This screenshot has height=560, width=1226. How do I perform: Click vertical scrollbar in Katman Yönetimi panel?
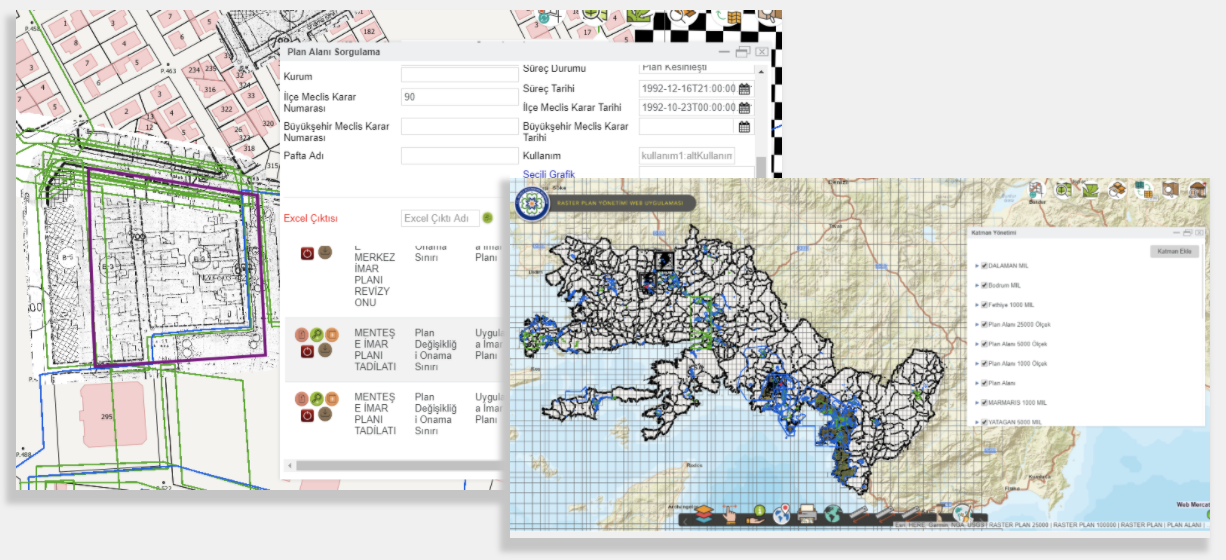click(x=1203, y=280)
